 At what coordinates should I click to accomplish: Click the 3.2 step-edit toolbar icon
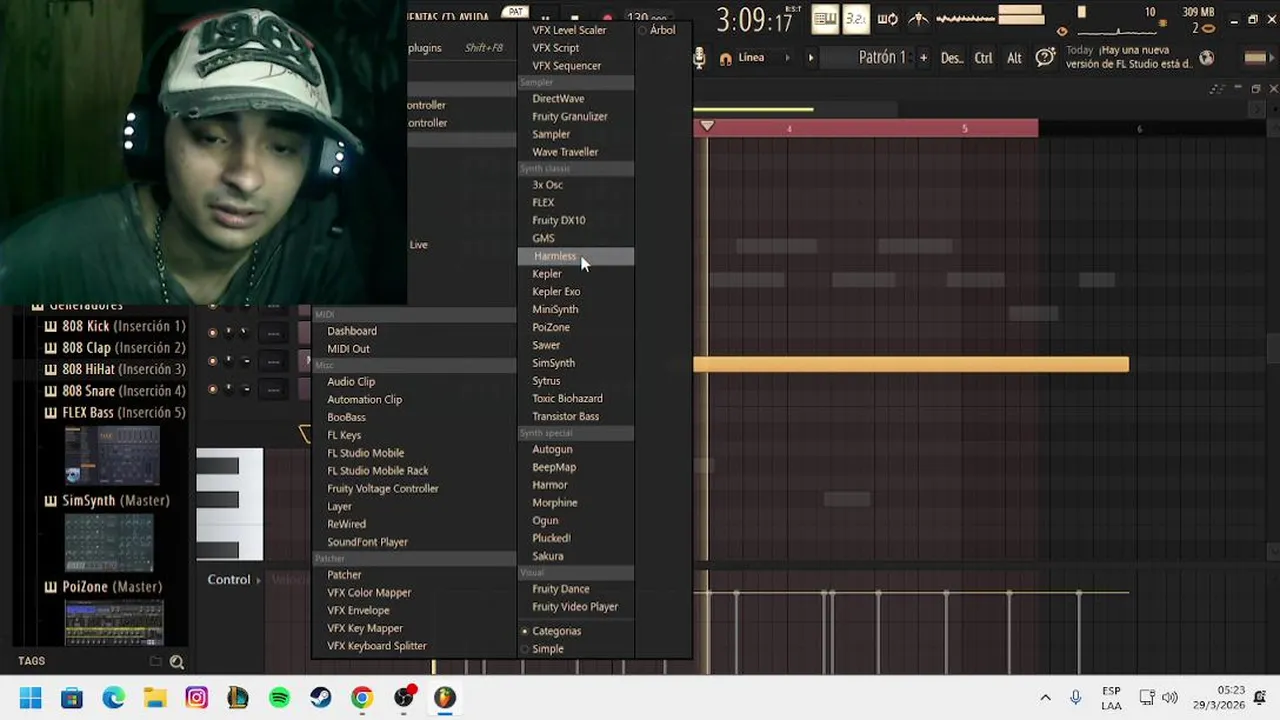pos(856,18)
